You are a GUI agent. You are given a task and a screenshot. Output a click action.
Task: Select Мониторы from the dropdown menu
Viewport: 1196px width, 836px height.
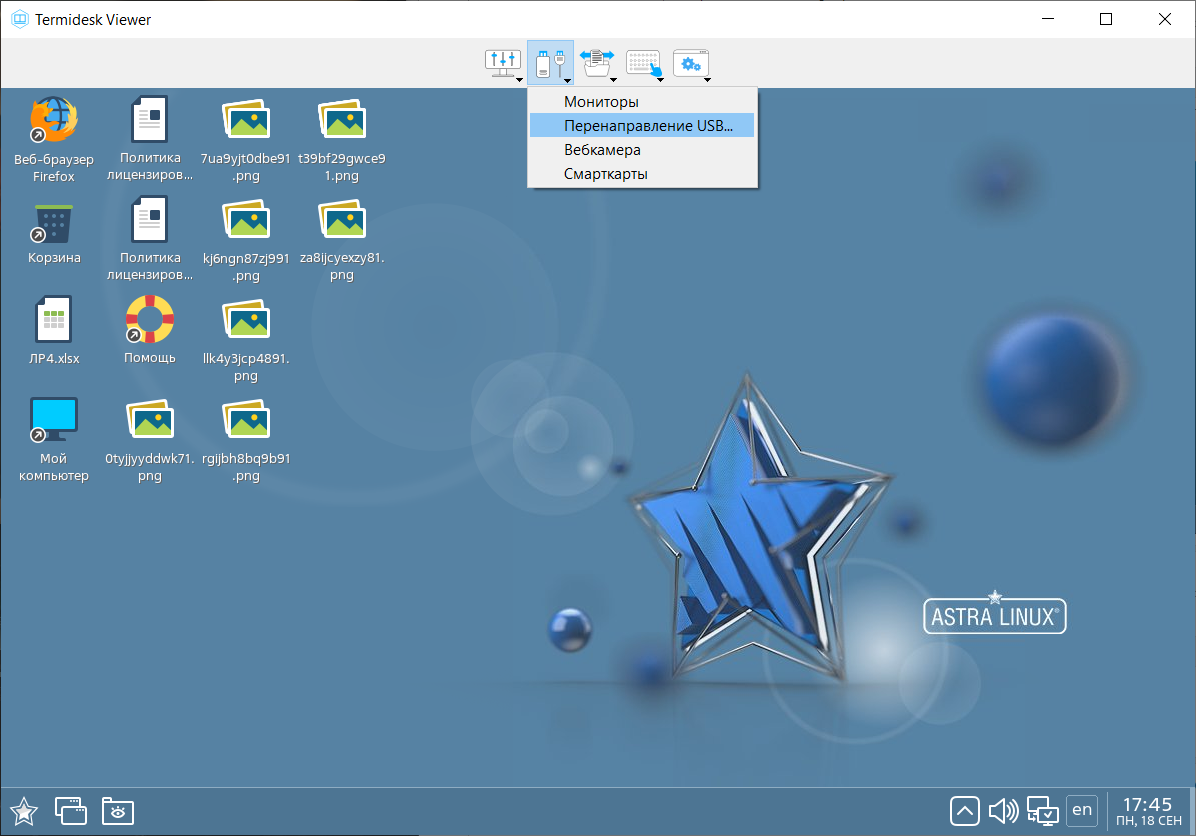pyautogui.click(x=601, y=101)
